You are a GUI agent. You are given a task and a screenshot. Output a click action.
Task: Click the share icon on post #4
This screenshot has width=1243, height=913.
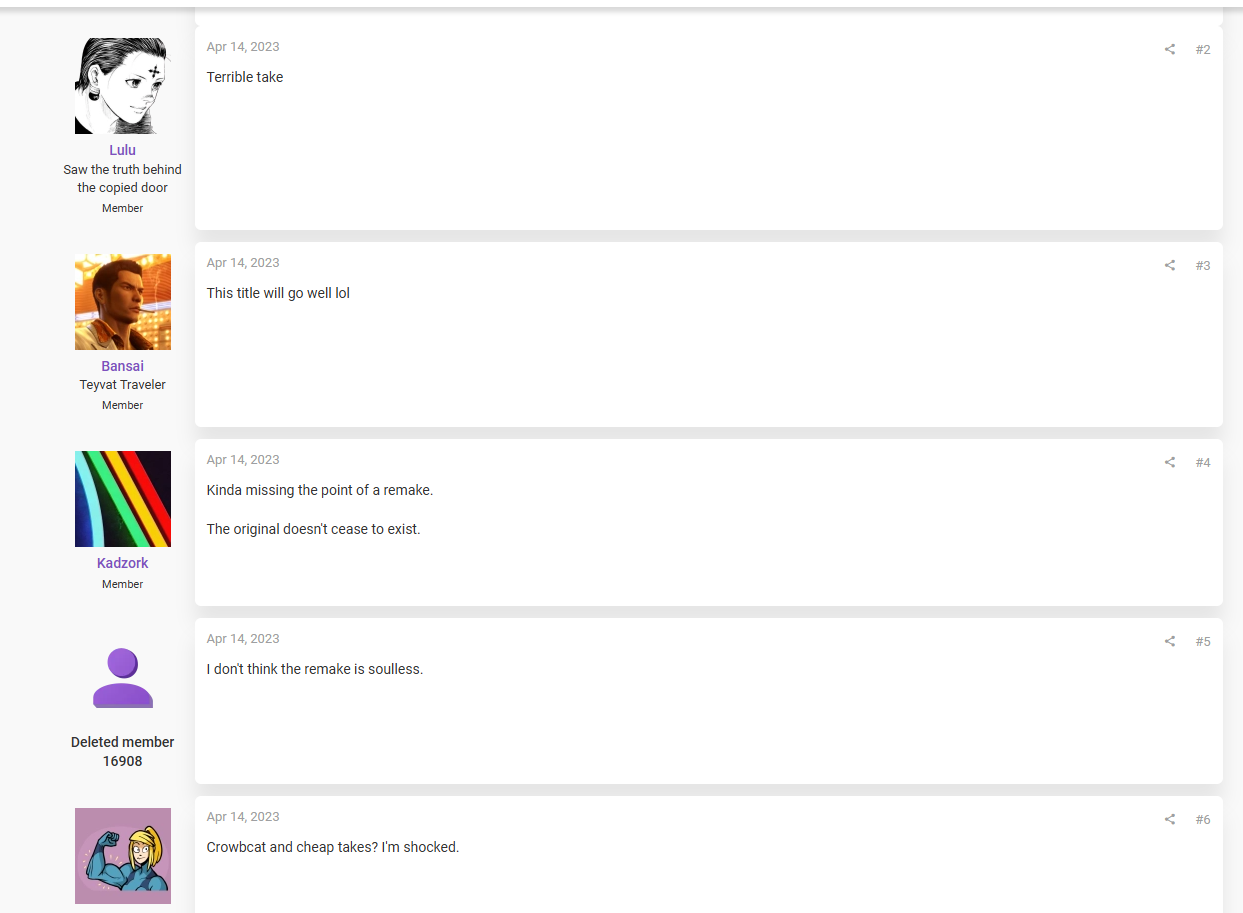(1169, 462)
